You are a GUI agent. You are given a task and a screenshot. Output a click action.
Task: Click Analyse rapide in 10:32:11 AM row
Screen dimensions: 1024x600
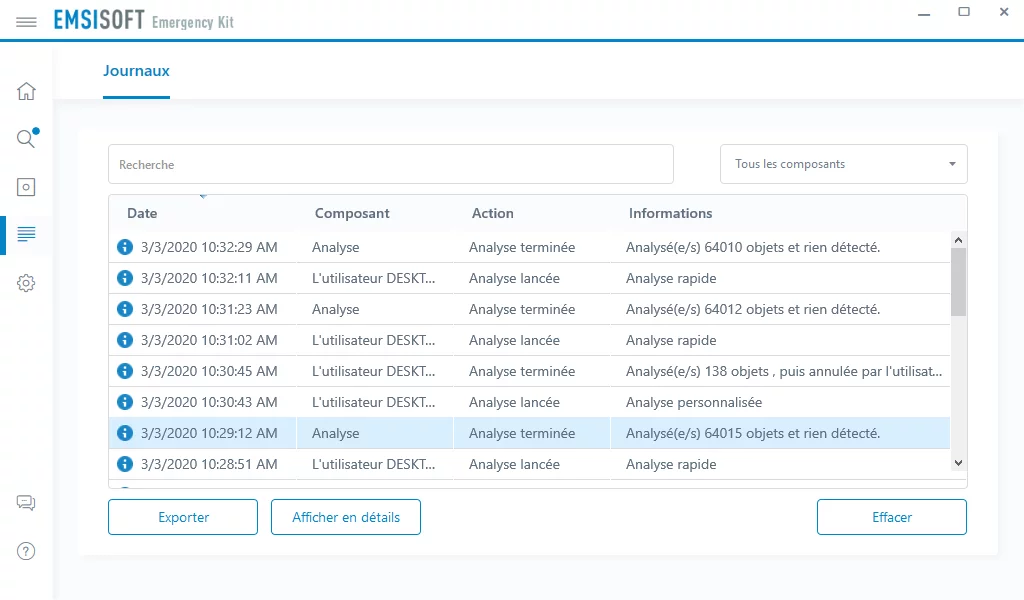pyautogui.click(x=671, y=278)
